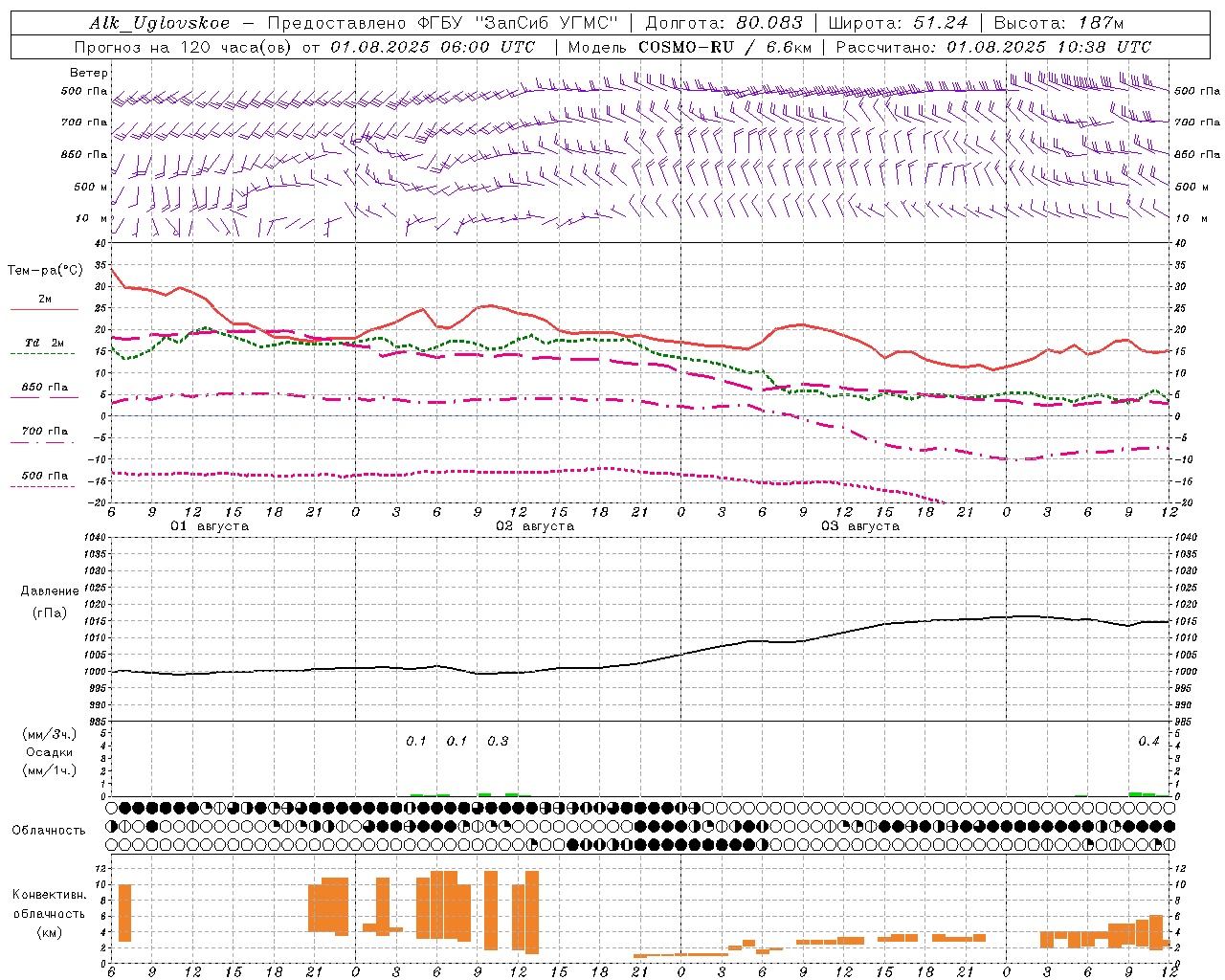Click the station name "Alk_Uglovskoe"

pos(160,23)
